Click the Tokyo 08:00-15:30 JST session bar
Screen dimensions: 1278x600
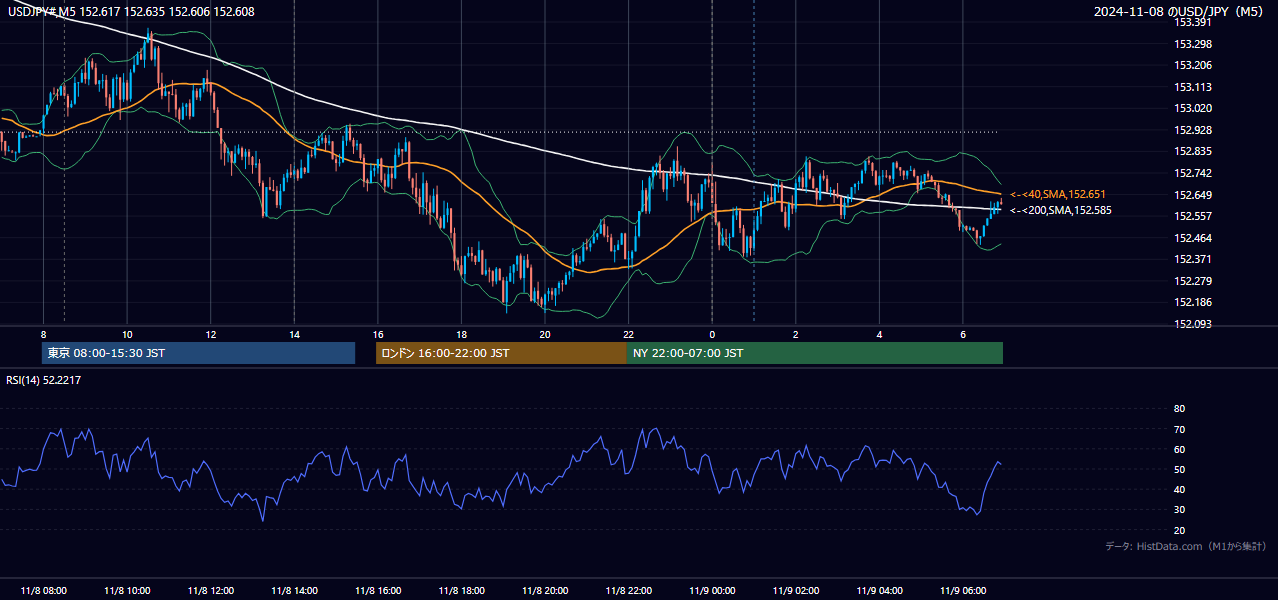click(x=199, y=353)
